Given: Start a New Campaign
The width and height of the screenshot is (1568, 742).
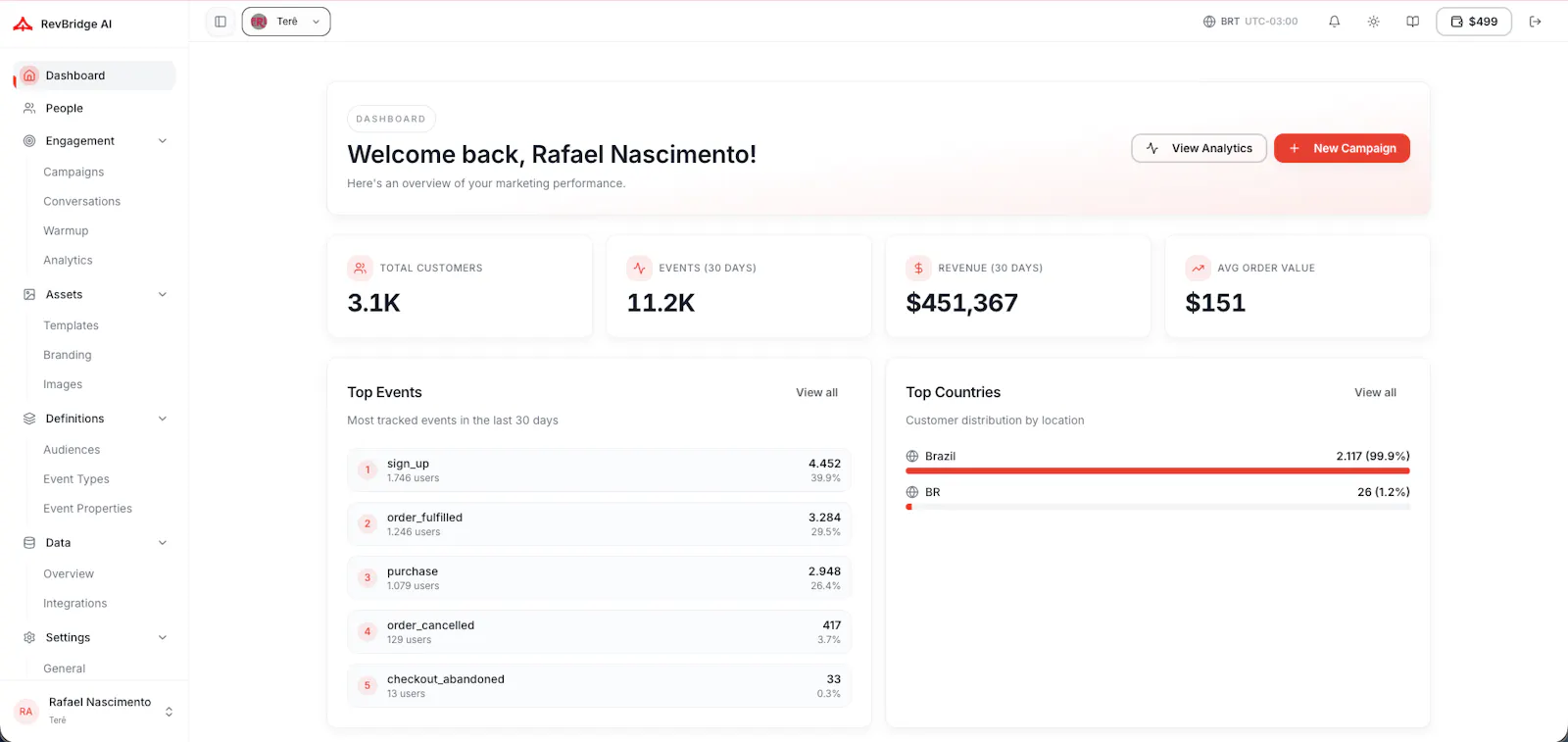Looking at the screenshot, I should pyautogui.click(x=1342, y=148).
